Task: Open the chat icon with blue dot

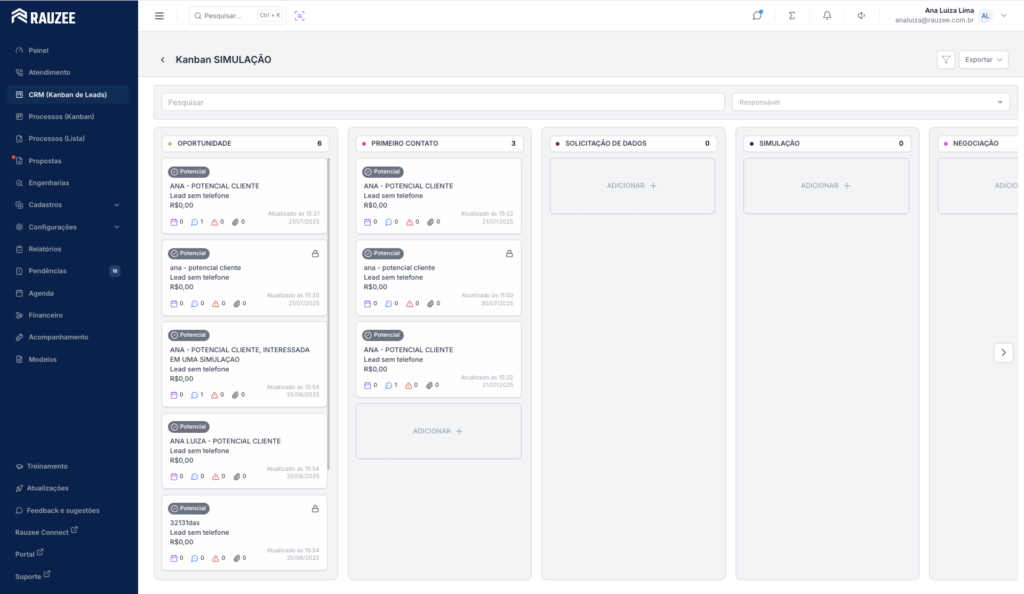Action: coord(757,16)
